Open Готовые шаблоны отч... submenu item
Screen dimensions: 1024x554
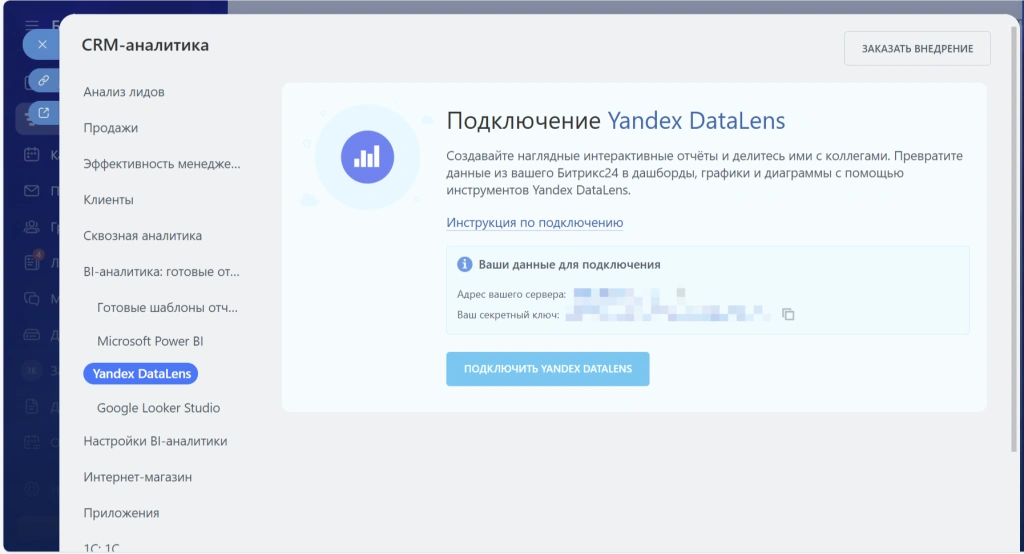pos(167,308)
